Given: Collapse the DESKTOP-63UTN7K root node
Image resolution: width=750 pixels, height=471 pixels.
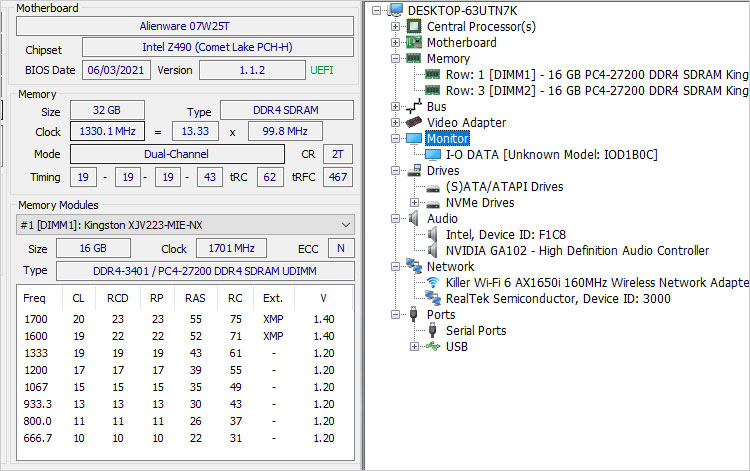Looking at the screenshot, I should click(x=376, y=10).
